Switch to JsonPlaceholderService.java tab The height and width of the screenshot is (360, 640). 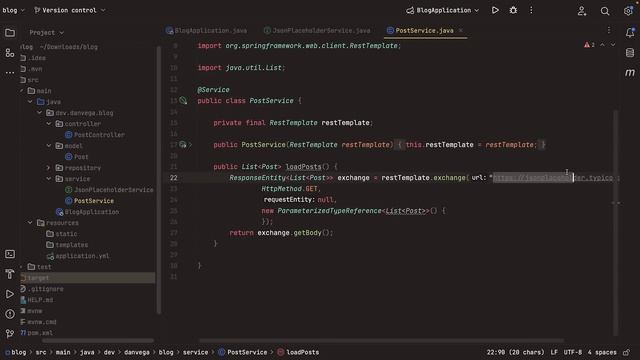pyautogui.click(x=317, y=31)
